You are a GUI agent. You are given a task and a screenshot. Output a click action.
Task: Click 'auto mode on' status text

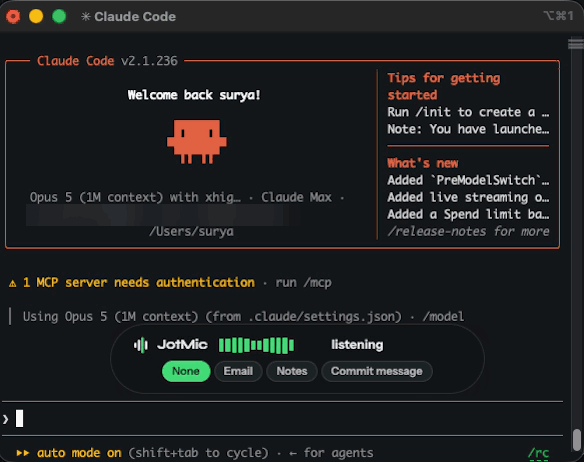tap(79, 453)
